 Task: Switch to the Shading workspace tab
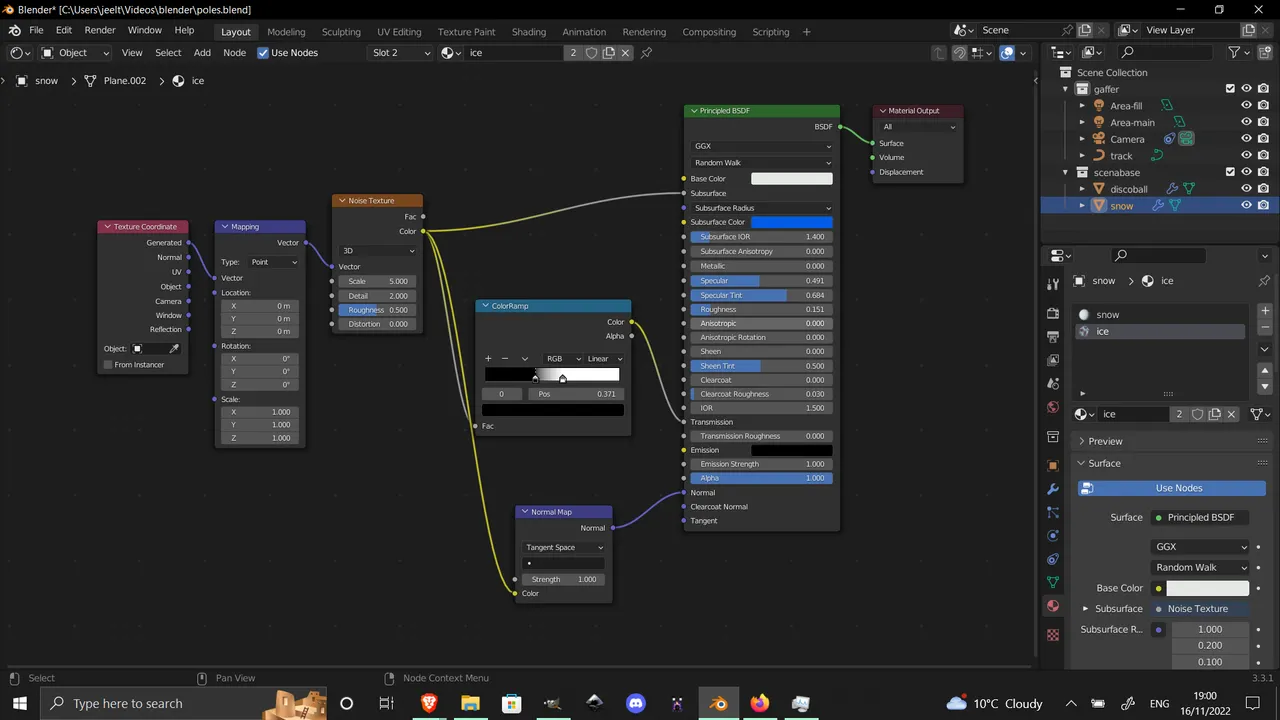pyautogui.click(x=529, y=31)
